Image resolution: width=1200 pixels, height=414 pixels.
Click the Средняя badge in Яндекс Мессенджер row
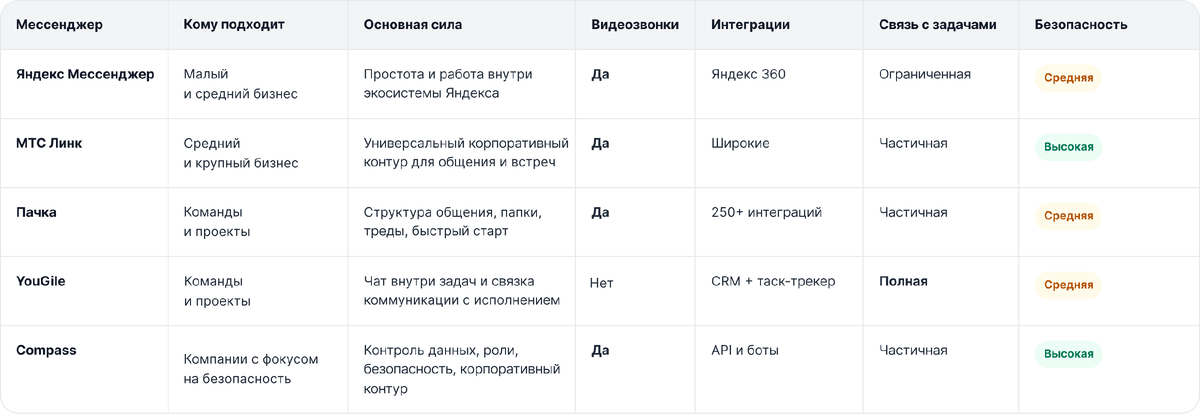click(x=1068, y=78)
